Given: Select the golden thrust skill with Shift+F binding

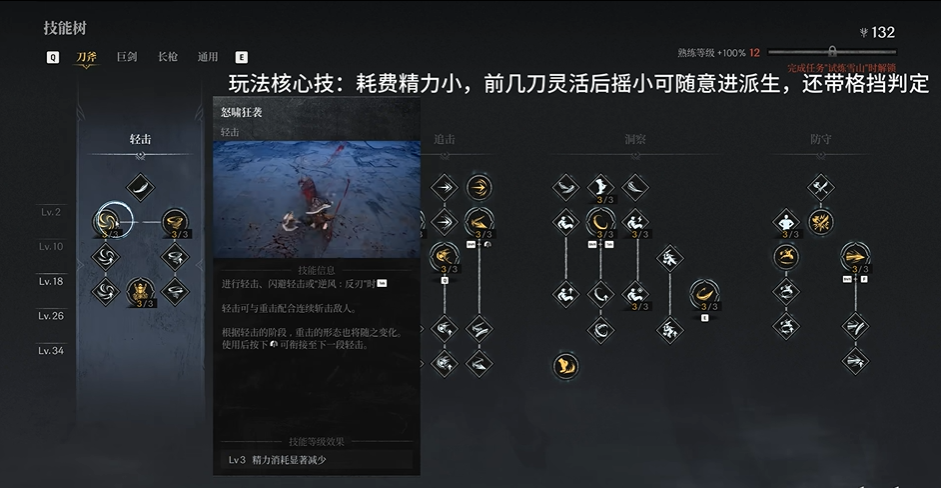Looking at the screenshot, I should click(x=855, y=257).
